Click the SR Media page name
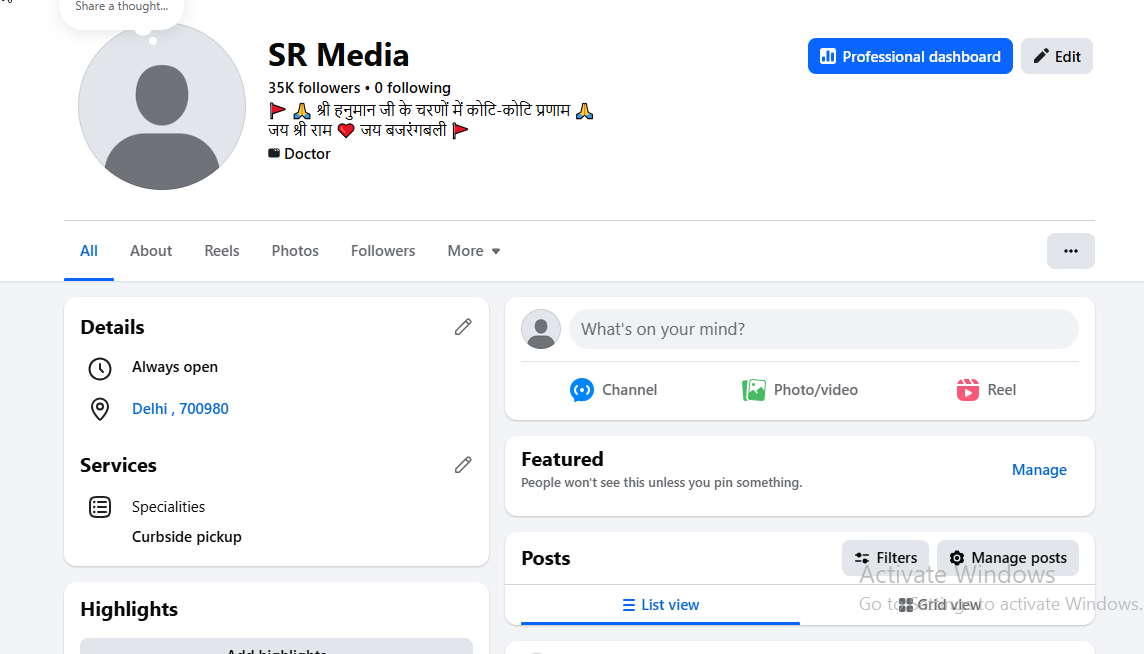The image size is (1144, 654). click(339, 55)
